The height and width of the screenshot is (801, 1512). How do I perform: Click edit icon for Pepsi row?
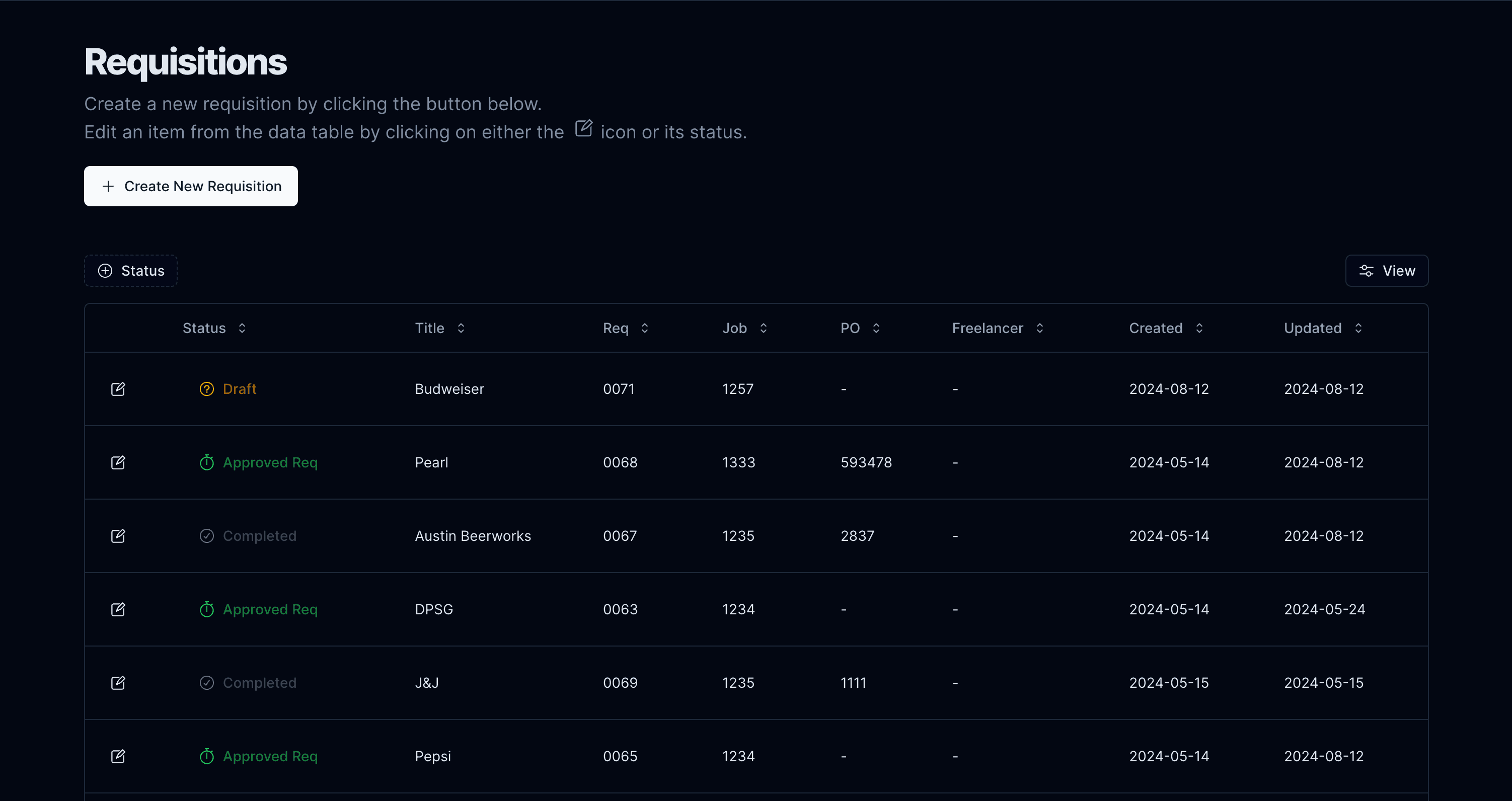point(118,756)
